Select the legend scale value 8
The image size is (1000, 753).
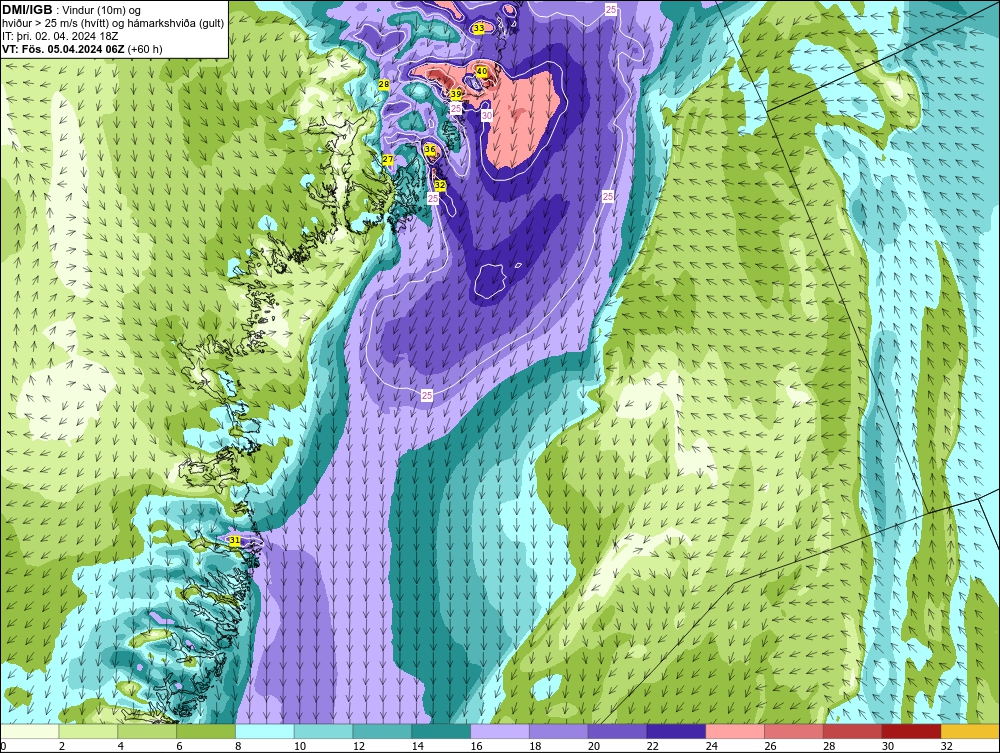pos(239,746)
